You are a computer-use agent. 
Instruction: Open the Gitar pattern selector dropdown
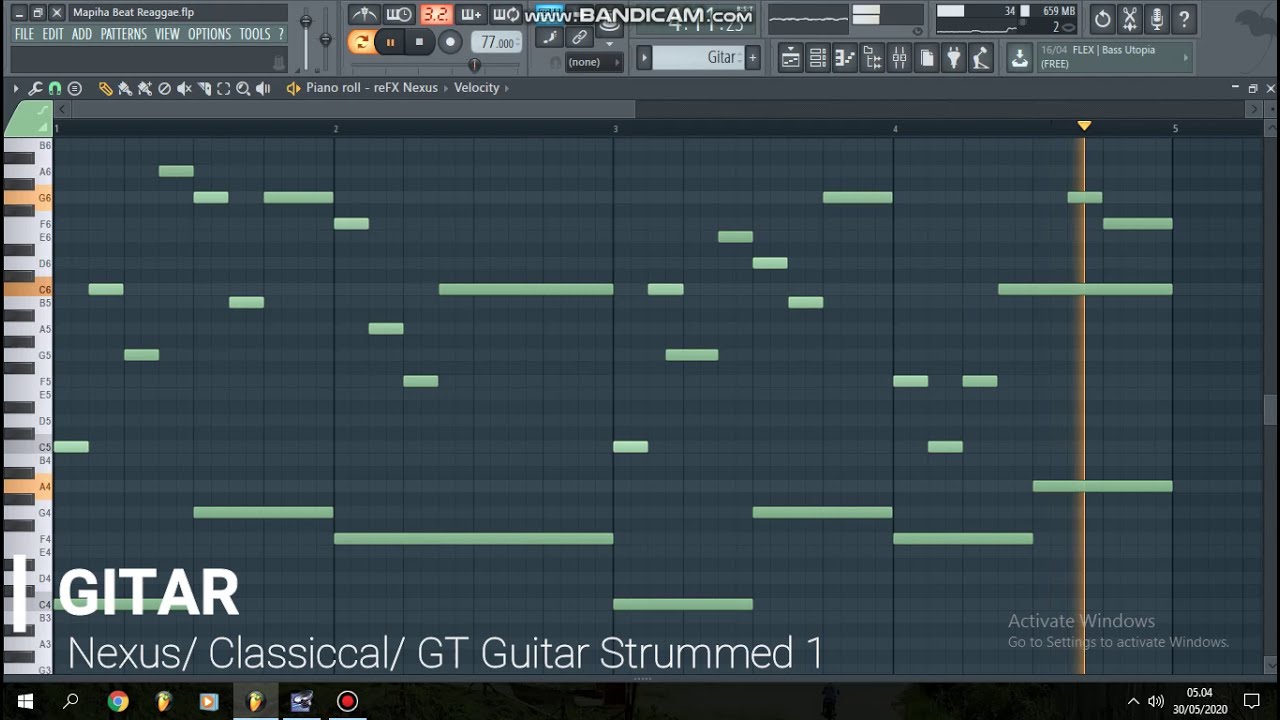tap(699, 58)
